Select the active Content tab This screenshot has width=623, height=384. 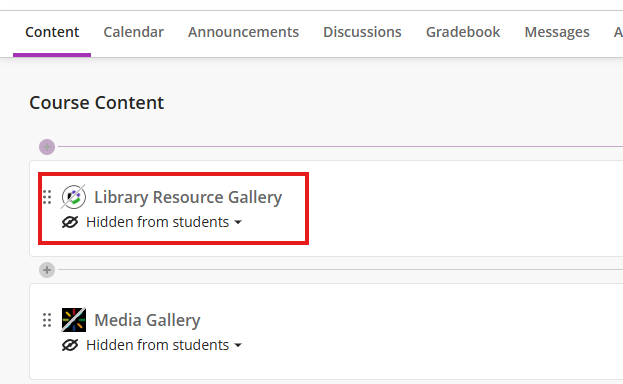coord(52,32)
